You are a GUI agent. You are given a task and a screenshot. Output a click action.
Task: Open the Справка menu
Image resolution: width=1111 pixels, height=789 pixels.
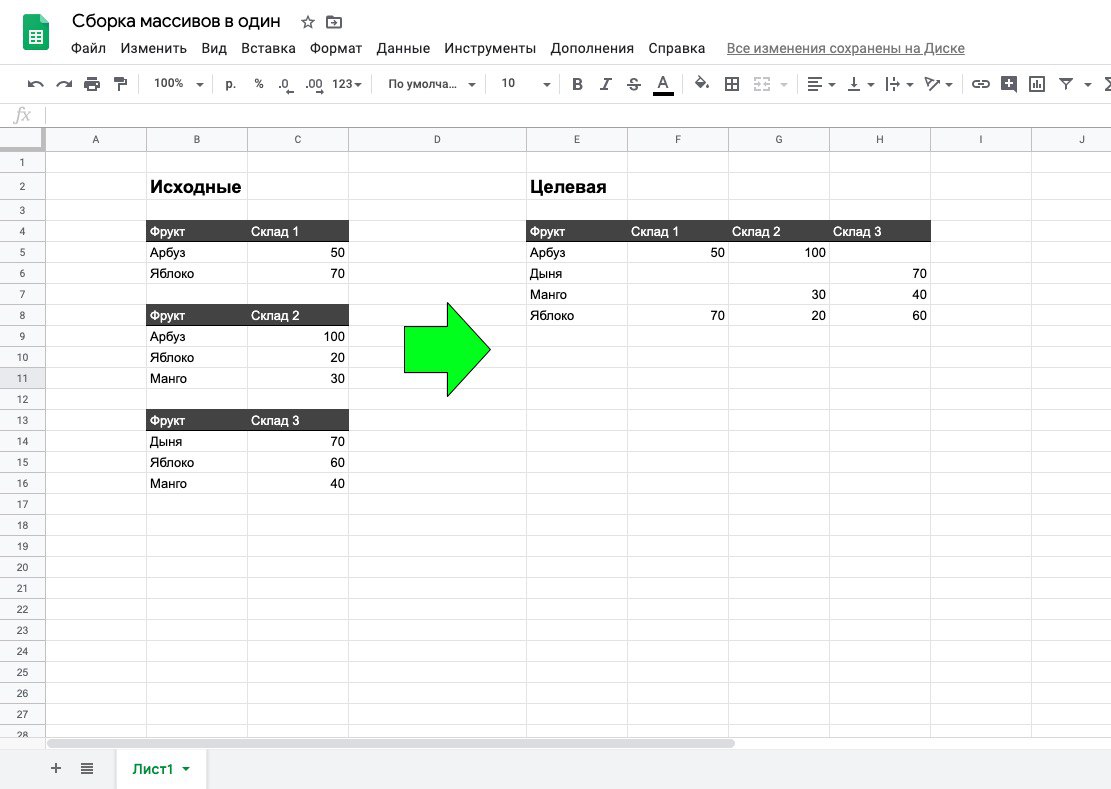pyautogui.click(x=677, y=48)
